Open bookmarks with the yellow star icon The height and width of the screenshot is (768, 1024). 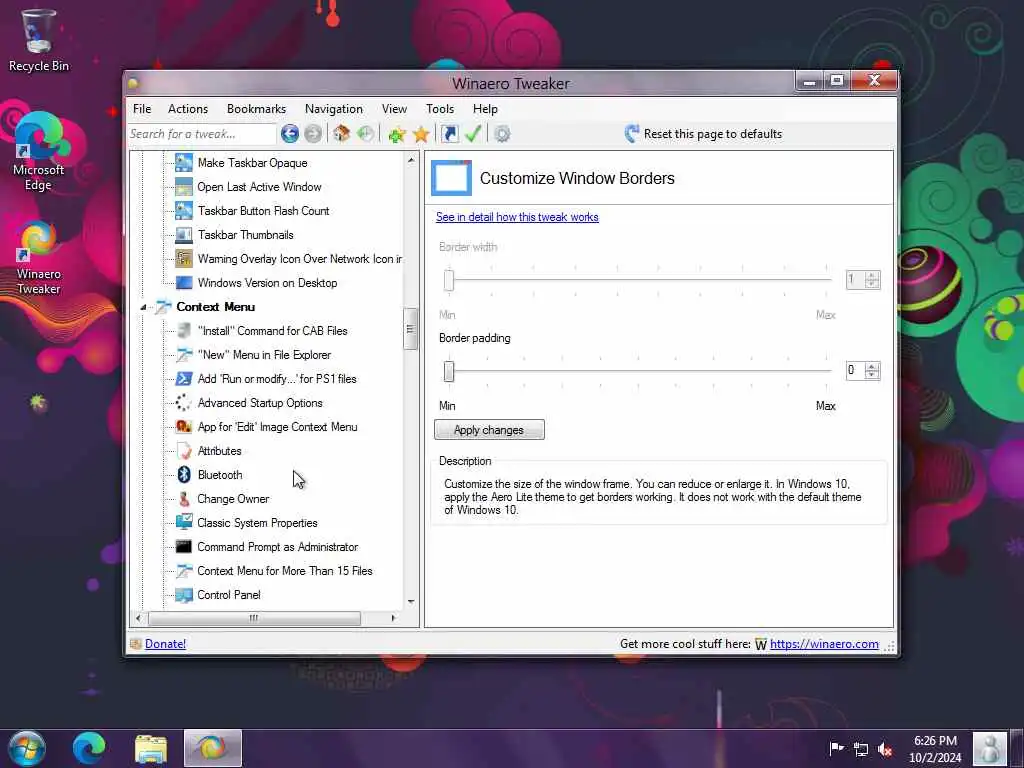tap(421, 134)
